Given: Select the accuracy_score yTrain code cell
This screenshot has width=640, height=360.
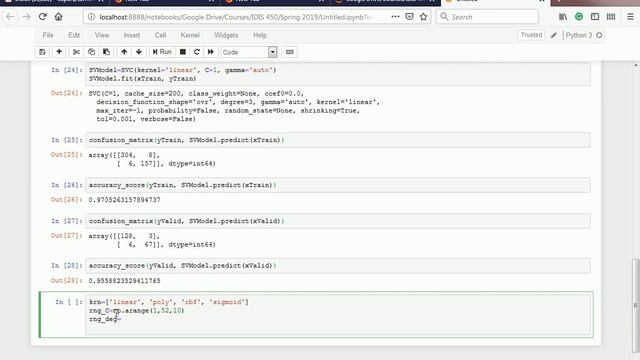Looking at the screenshot, I should pos(338,185).
